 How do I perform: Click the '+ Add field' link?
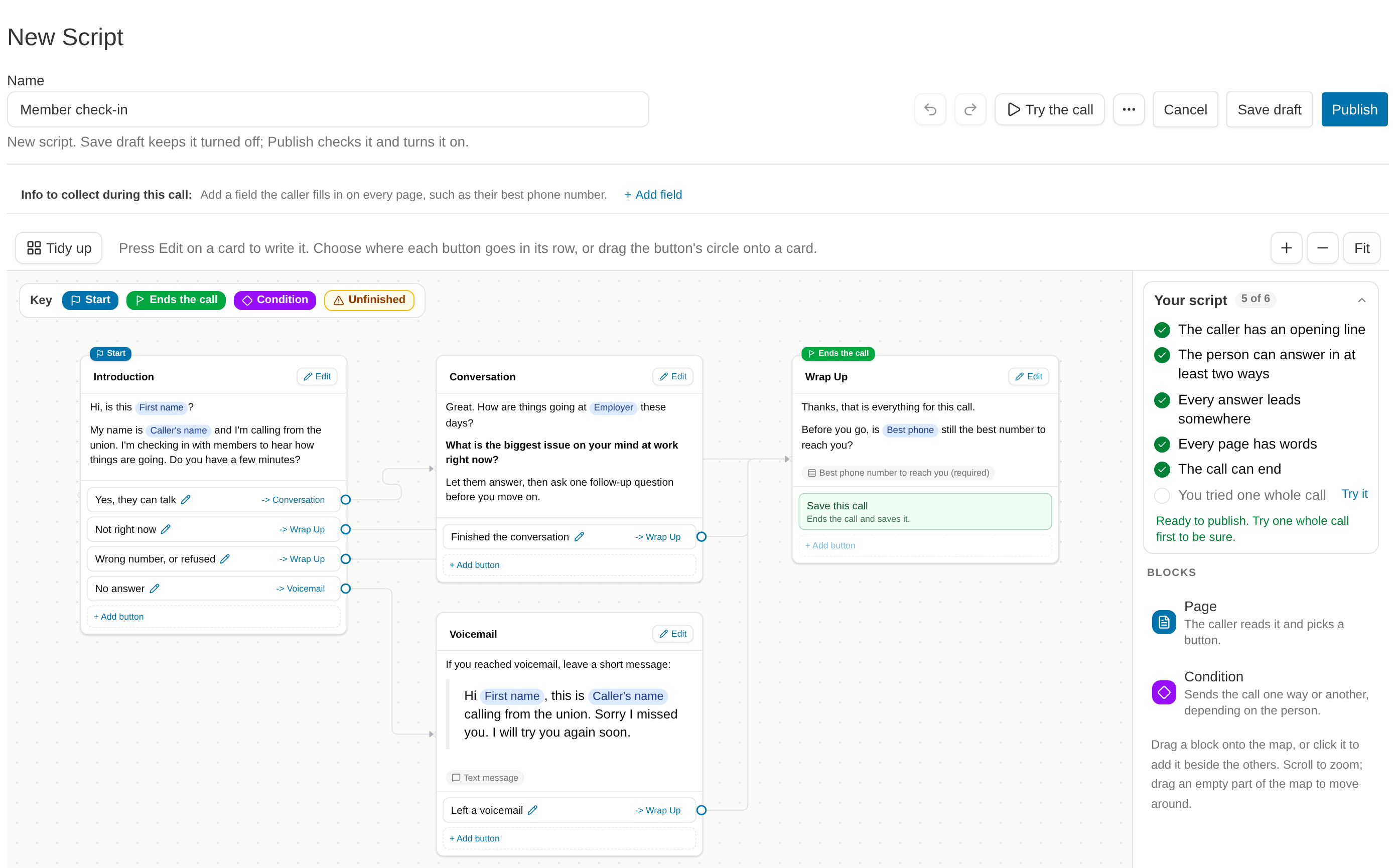click(653, 195)
